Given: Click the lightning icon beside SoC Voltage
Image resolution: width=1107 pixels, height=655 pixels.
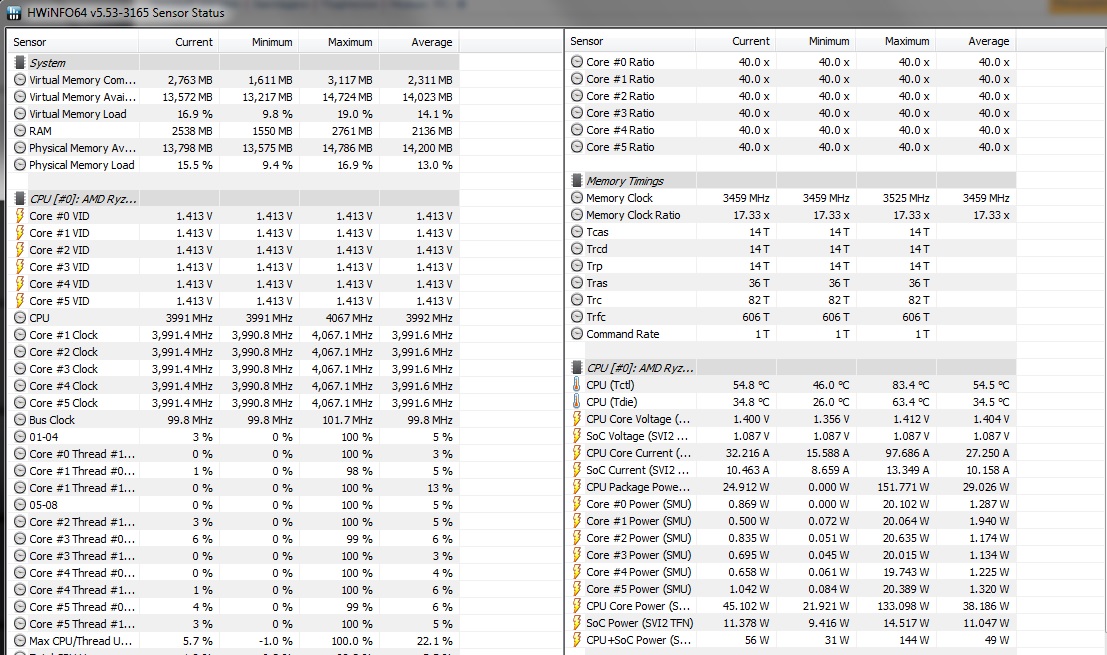Looking at the screenshot, I should [x=577, y=436].
